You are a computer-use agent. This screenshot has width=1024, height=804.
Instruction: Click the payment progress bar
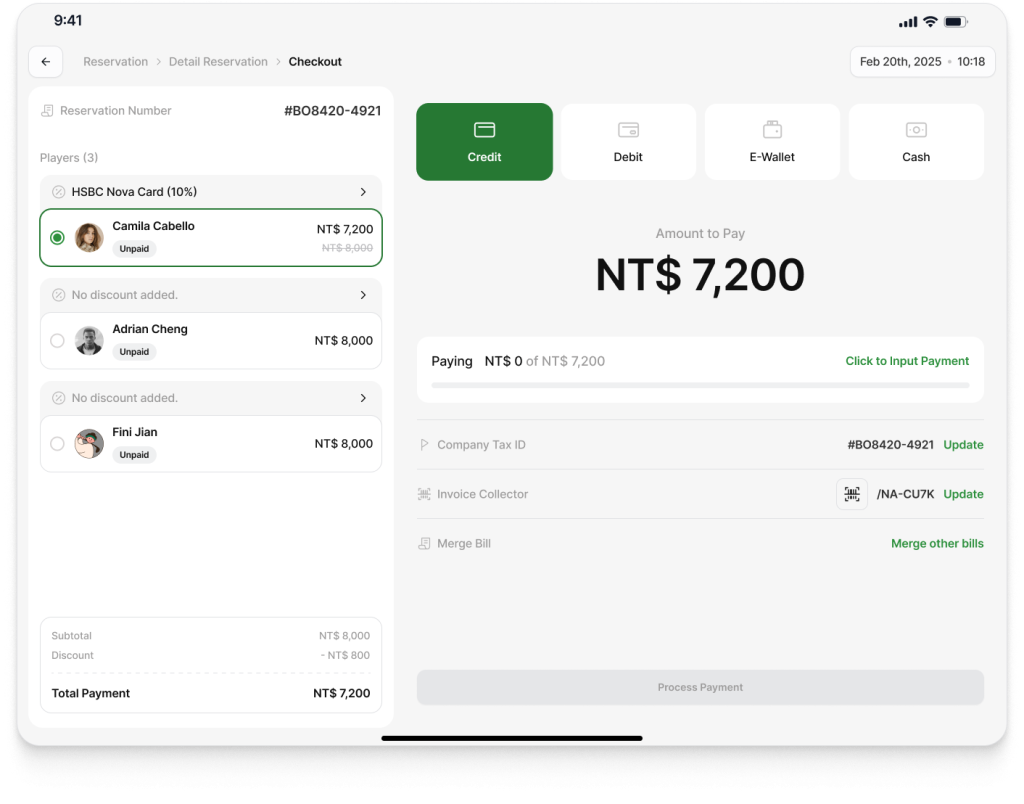(700, 385)
